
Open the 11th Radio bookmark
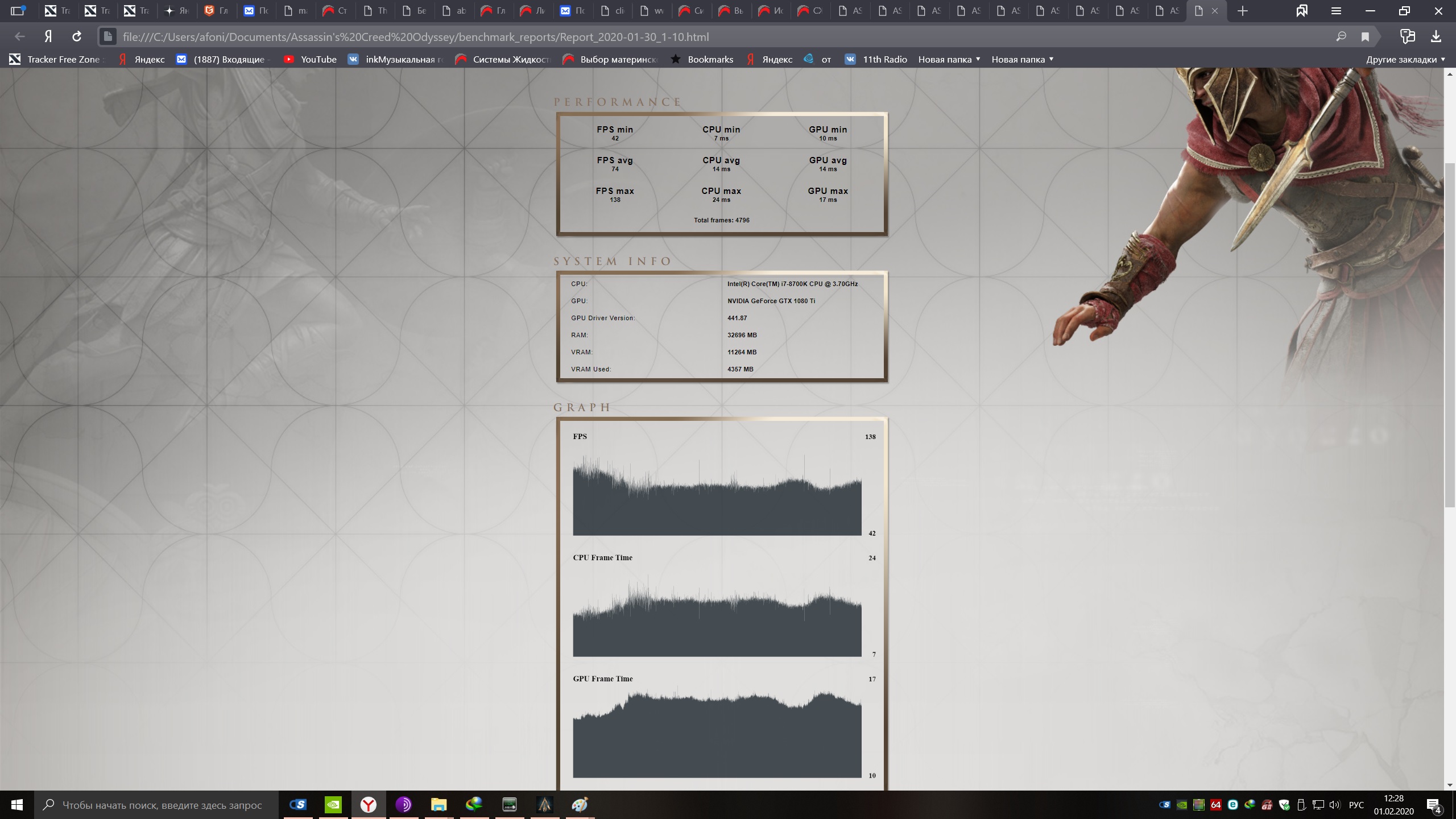coord(876,59)
